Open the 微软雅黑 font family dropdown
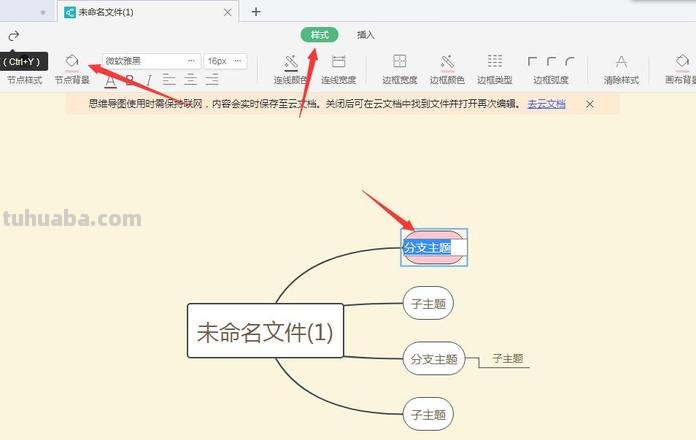 pos(151,61)
